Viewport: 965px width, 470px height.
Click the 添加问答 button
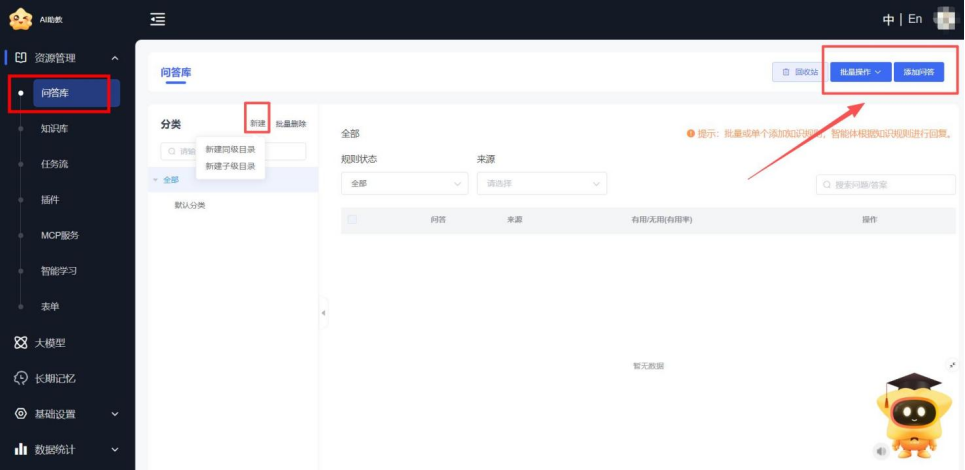tap(919, 72)
